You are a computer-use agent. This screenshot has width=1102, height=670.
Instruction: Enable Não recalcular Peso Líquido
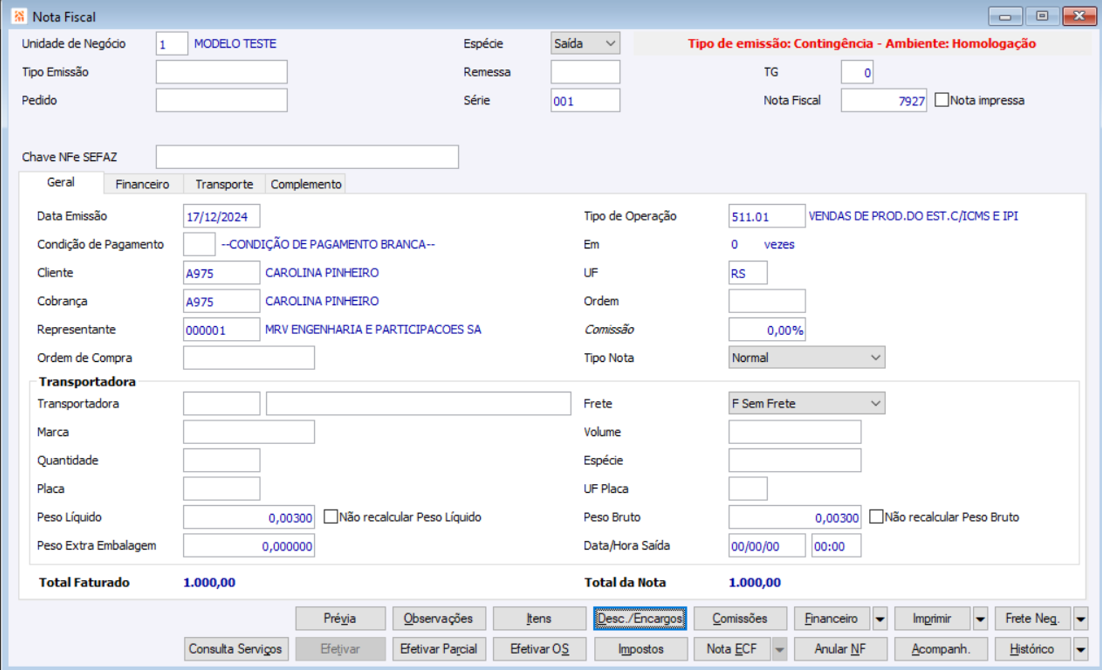click(x=330, y=517)
